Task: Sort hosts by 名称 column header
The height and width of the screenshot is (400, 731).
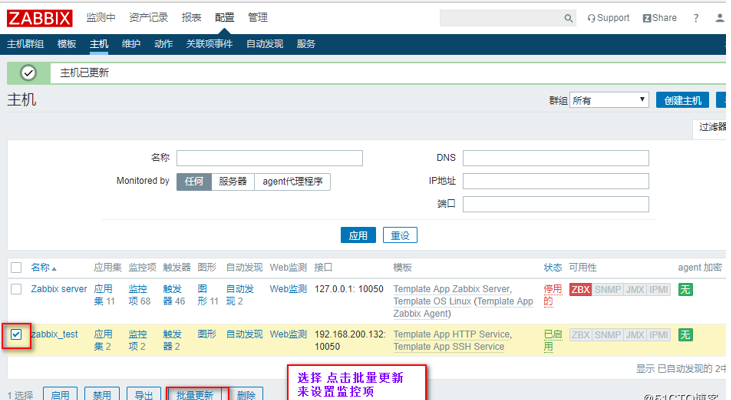Action: (43, 268)
